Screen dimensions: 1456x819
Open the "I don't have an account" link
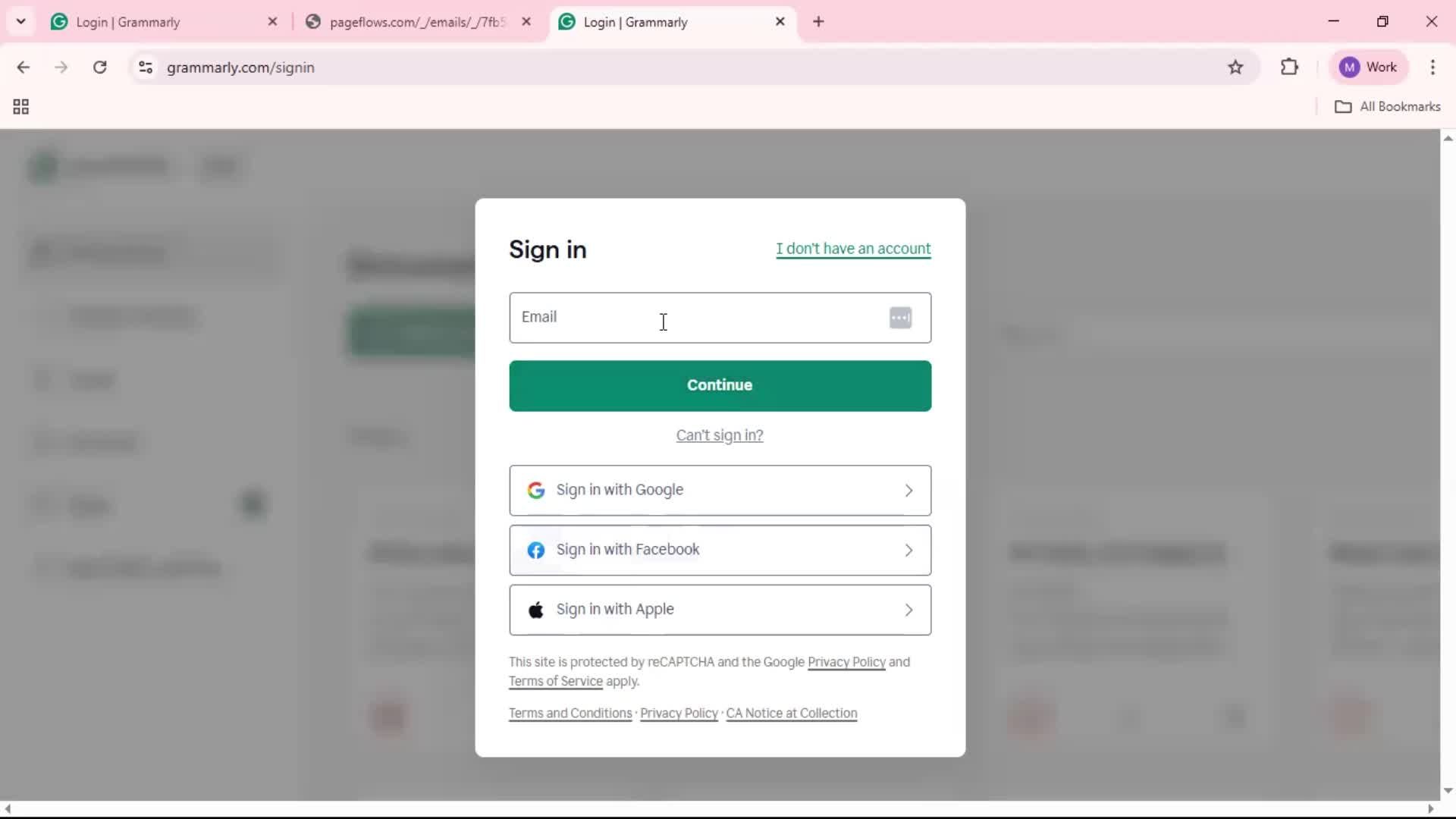point(853,249)
